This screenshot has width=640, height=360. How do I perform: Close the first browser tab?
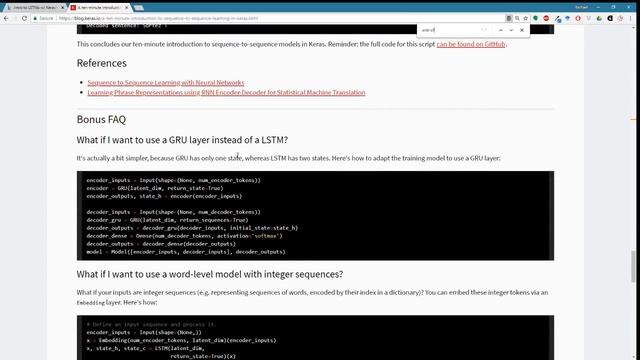click(62, 7)
